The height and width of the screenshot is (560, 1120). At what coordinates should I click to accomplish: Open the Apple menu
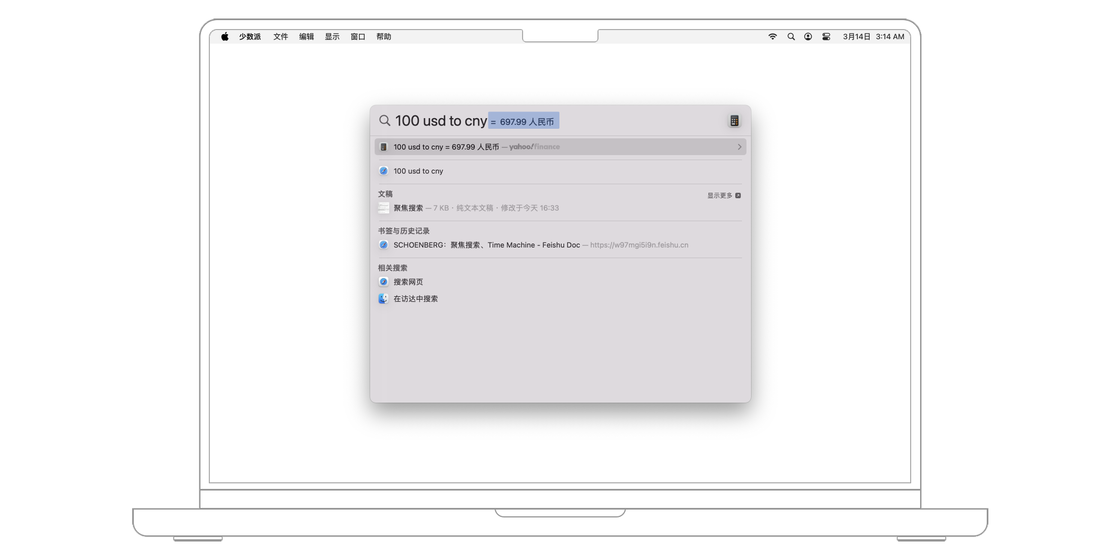click(224, 36)
